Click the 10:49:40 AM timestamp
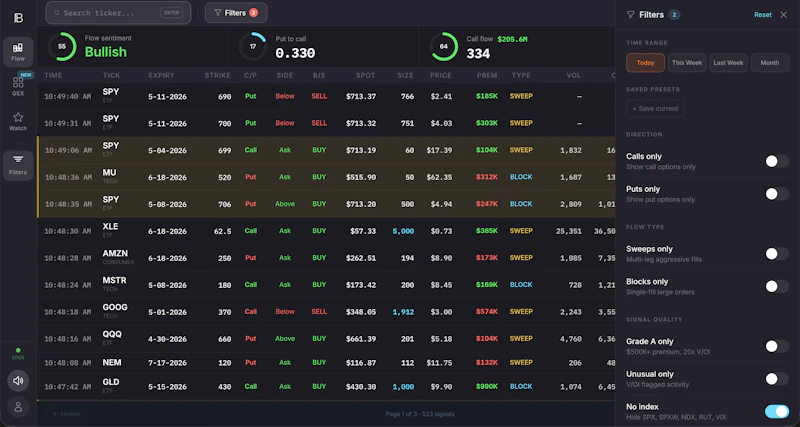This screenshot has height=427, width=800. (67, 96)
